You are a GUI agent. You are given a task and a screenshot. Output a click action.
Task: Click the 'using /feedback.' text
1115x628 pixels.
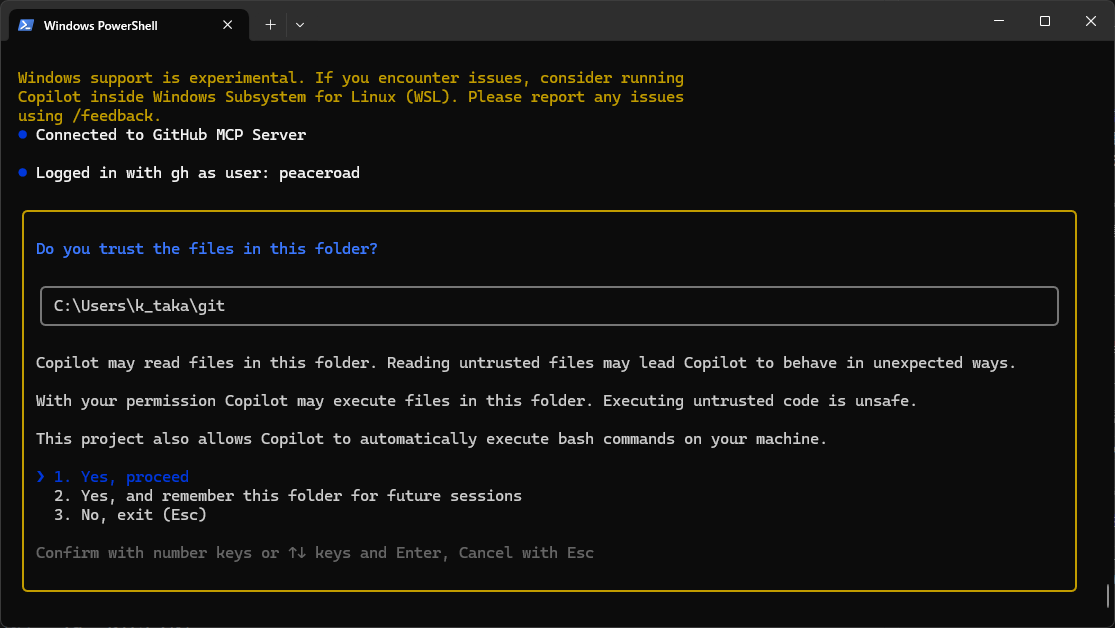coord(90,116)
